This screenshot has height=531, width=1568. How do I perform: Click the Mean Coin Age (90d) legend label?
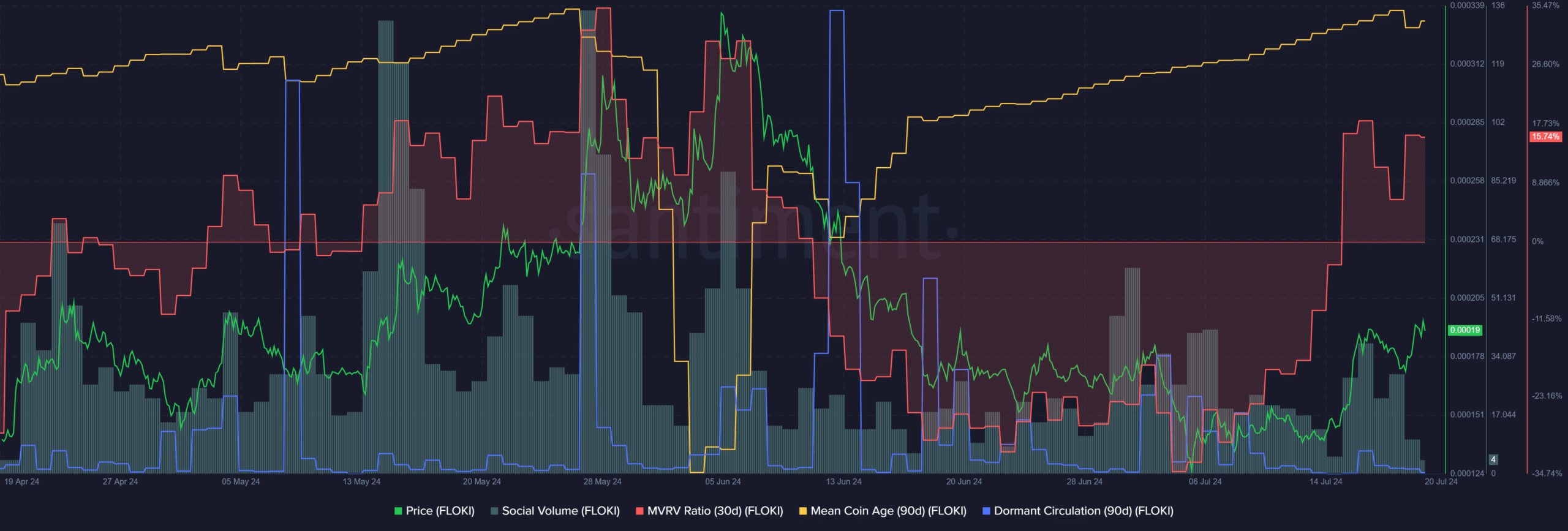(x=888, y=511)
